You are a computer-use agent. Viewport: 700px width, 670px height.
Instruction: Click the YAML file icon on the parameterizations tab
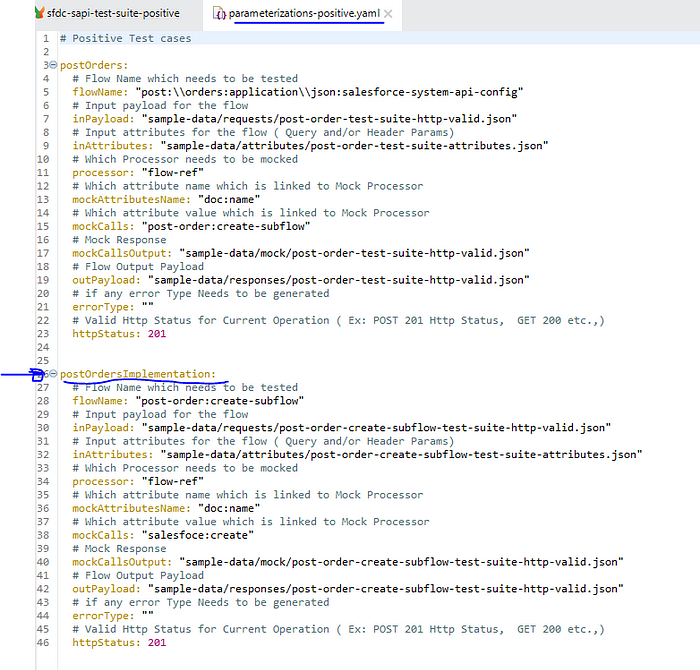point(219,14)
